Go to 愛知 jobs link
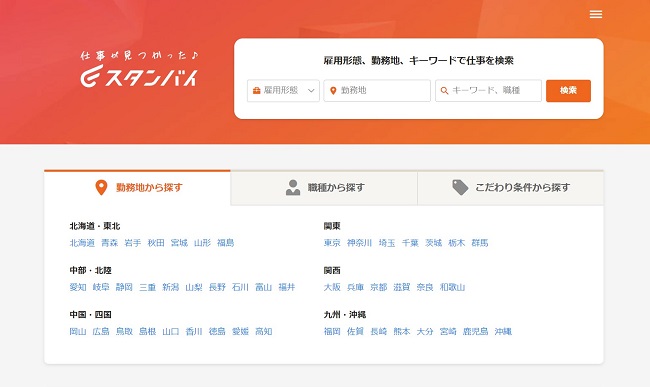650x387 pixels. [x=78, y=287]
